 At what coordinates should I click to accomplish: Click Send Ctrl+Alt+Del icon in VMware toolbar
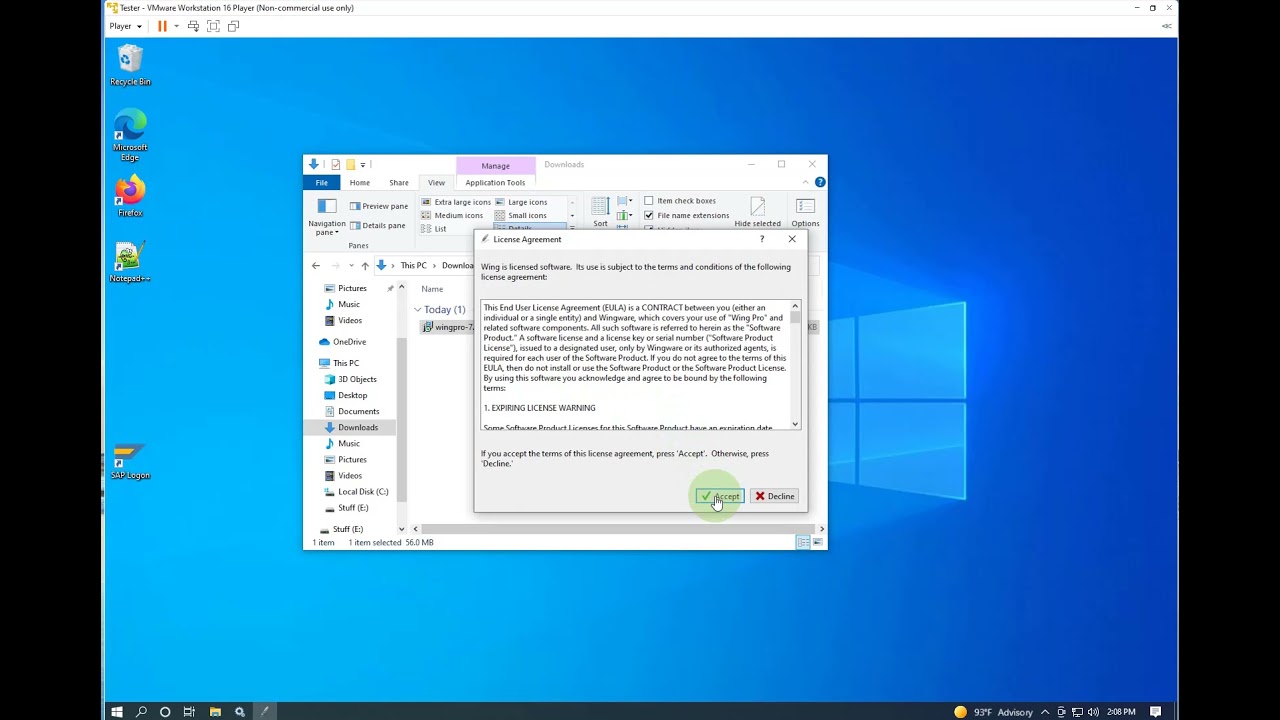point(193,26)
